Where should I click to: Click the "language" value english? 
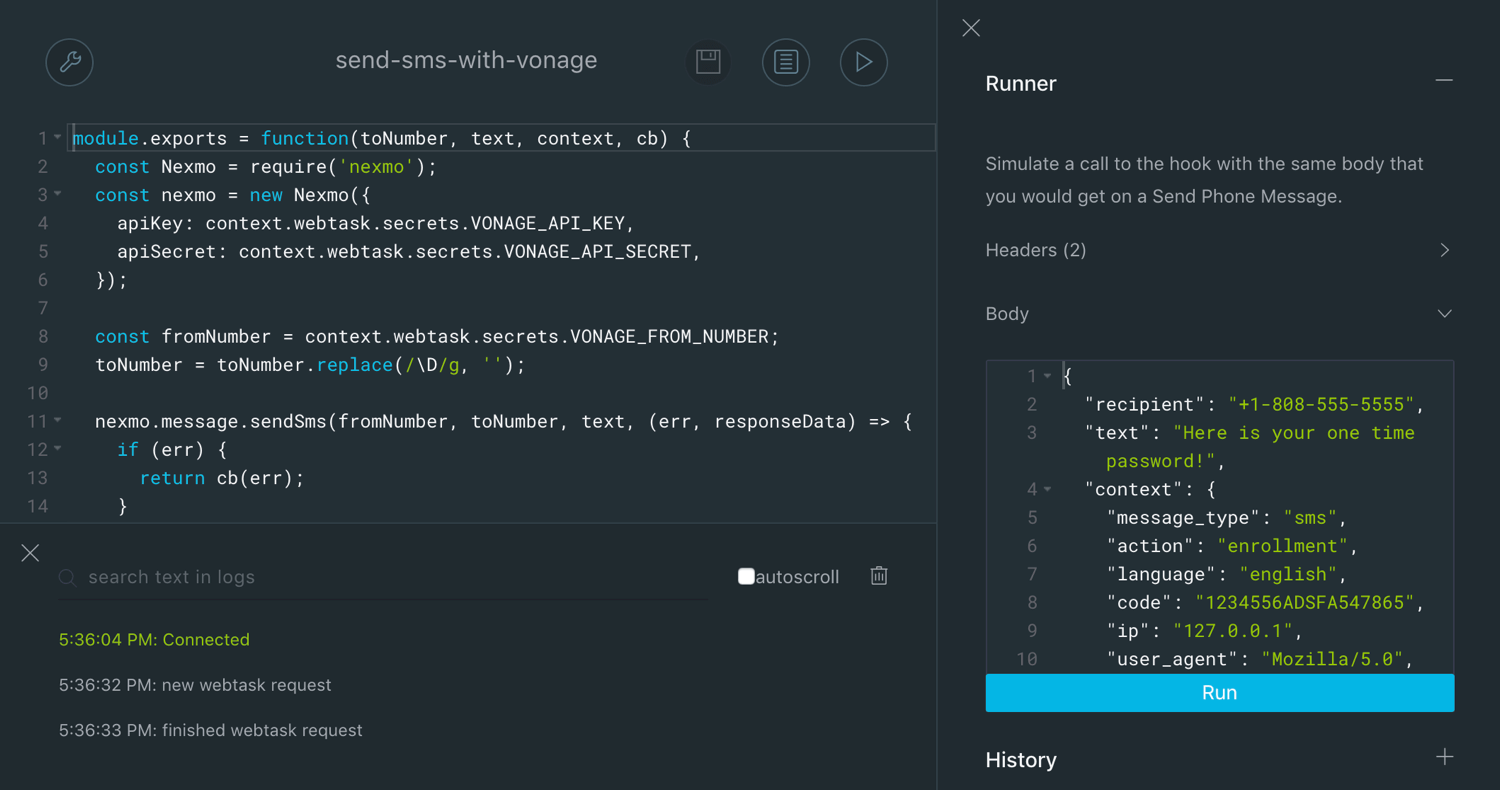coord(1289,574)
